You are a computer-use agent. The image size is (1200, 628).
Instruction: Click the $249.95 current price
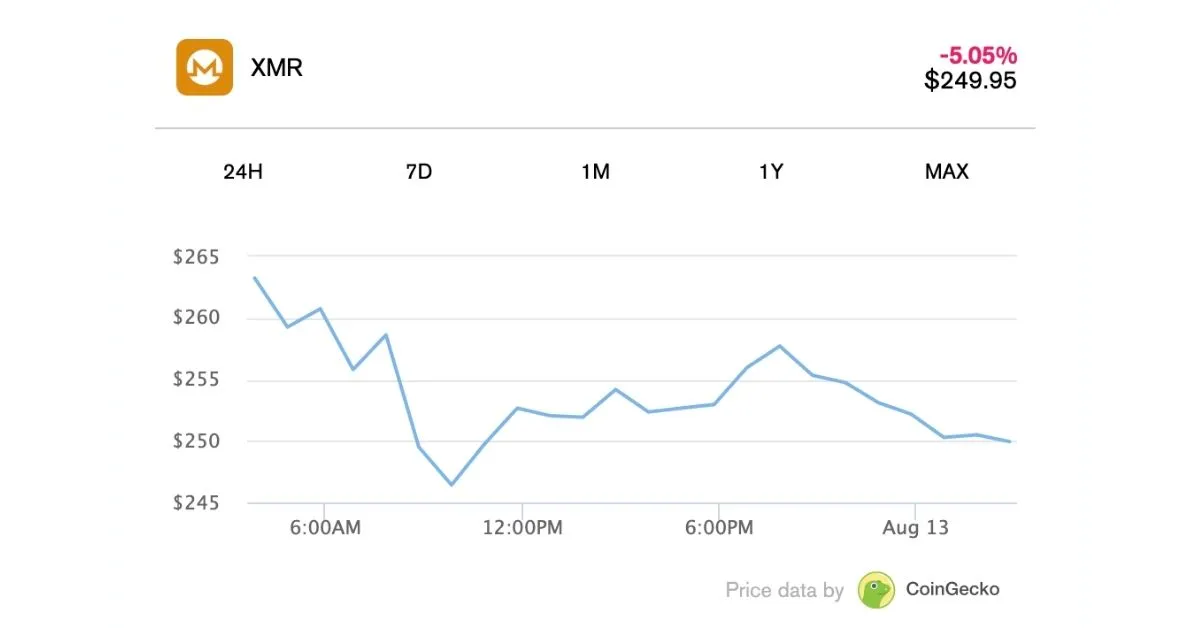(x=970, y=81)
